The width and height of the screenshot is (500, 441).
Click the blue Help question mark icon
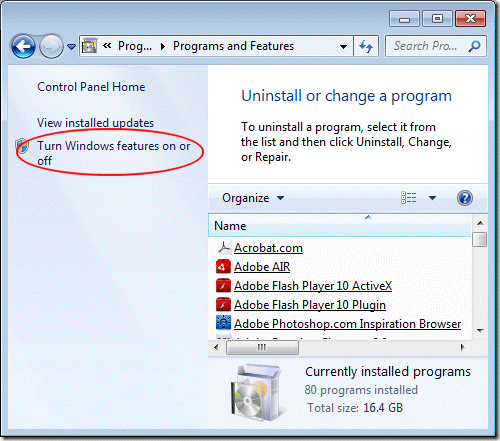pyautogui.click(x=465, y=198)
